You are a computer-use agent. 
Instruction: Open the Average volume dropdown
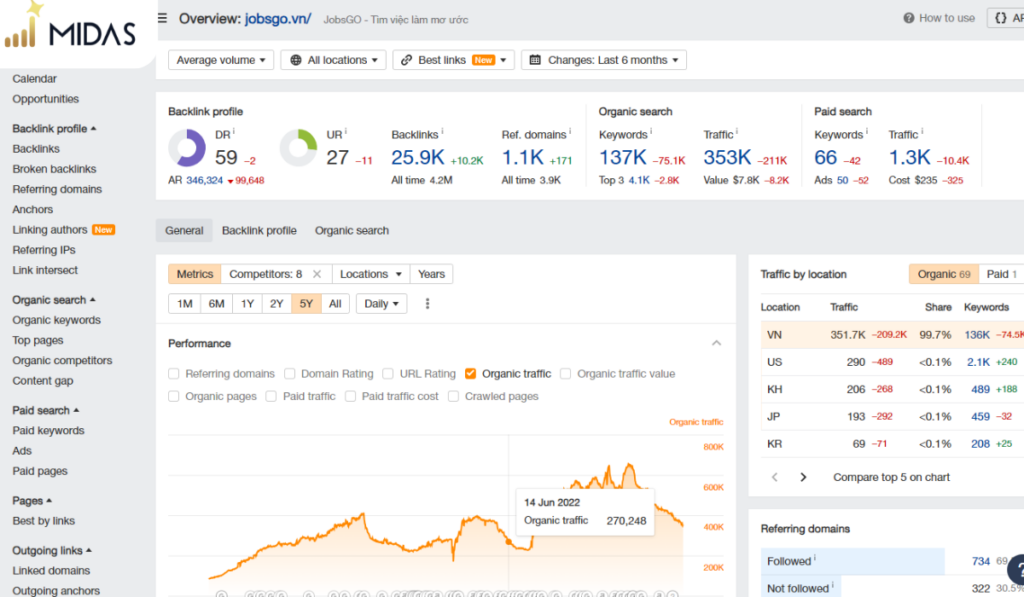pyautogui.click(x=221, y=60)
